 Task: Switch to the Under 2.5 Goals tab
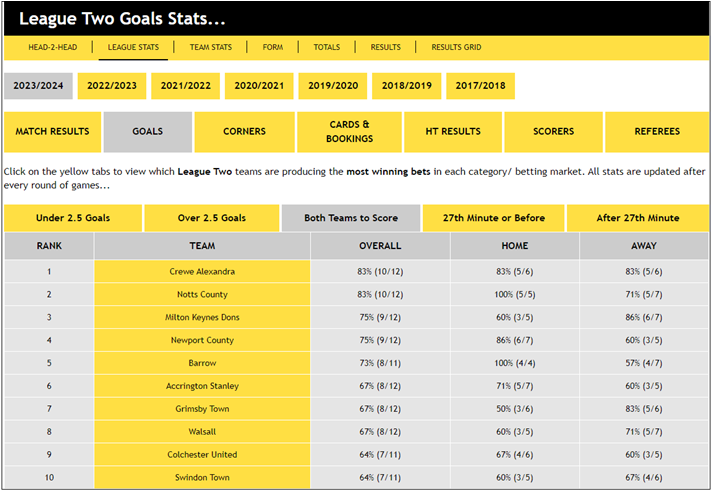pos(73,218)
